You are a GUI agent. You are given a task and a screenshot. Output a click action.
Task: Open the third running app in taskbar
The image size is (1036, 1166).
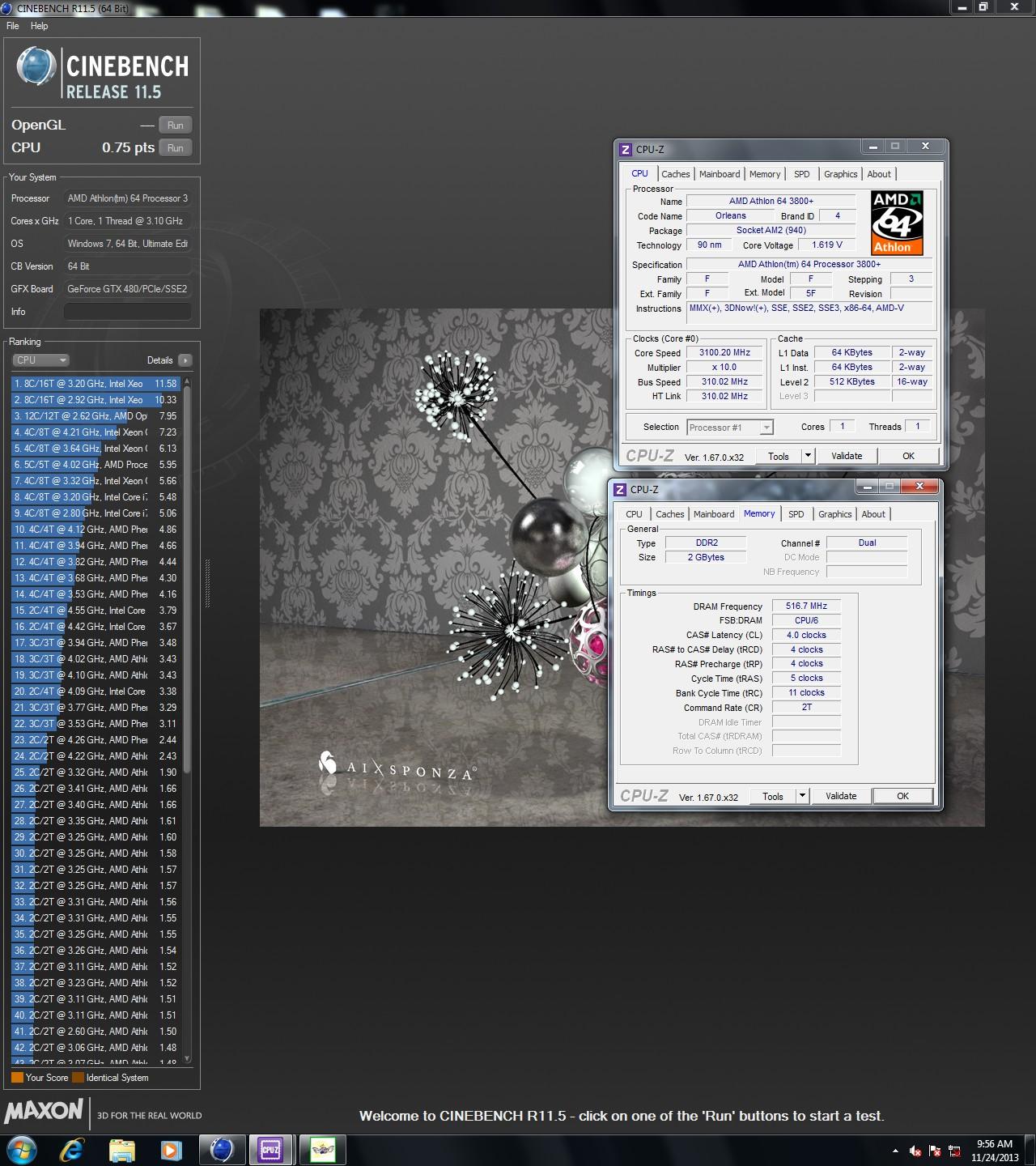323,1150
